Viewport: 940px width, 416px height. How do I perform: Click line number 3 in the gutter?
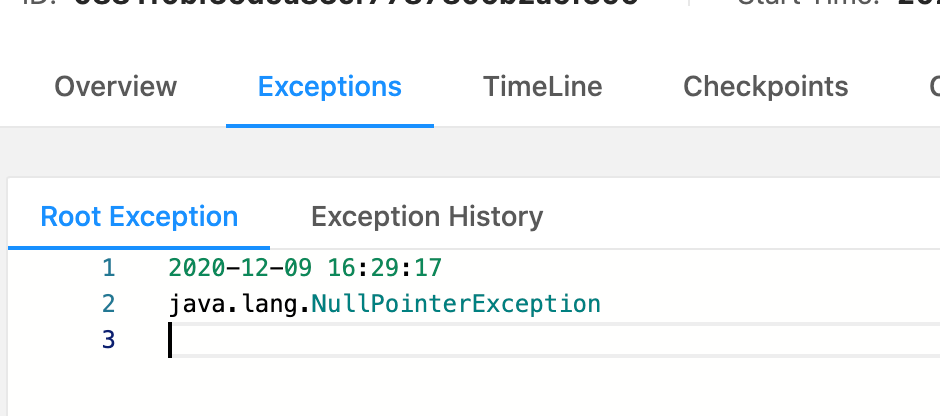(x=108, y=340)
